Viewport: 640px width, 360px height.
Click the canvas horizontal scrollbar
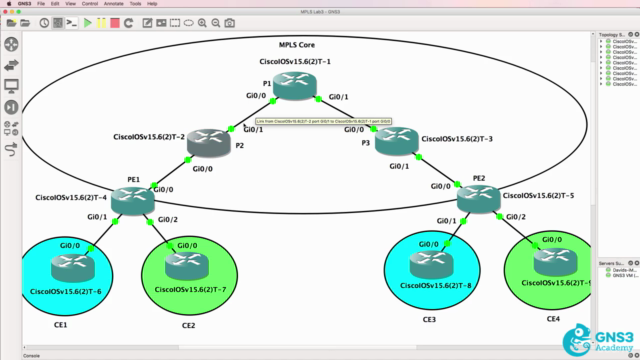pyautogui.click(x=298, y=348)
